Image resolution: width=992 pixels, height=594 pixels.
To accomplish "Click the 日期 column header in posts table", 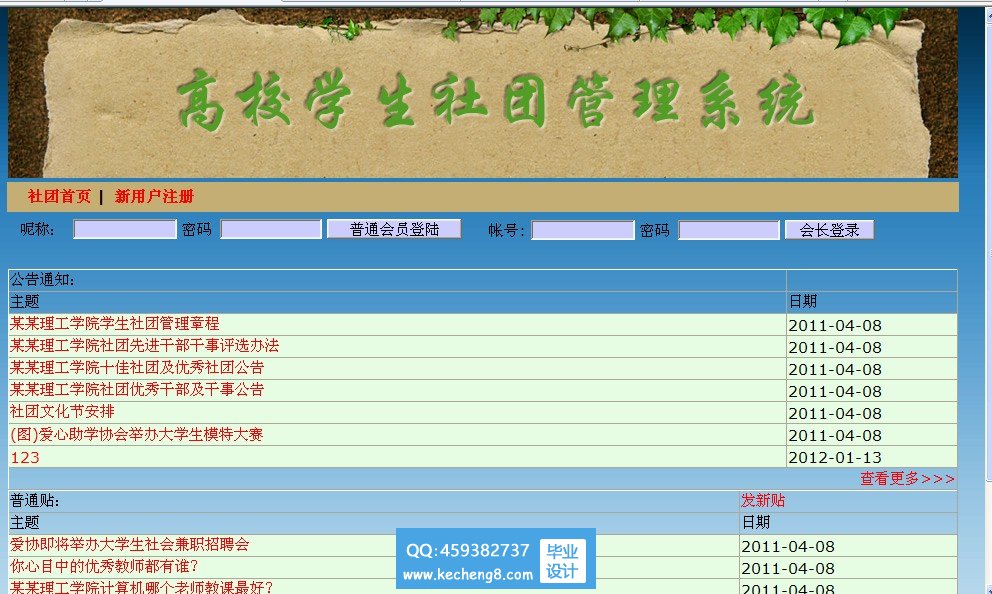I will [848, 523].
